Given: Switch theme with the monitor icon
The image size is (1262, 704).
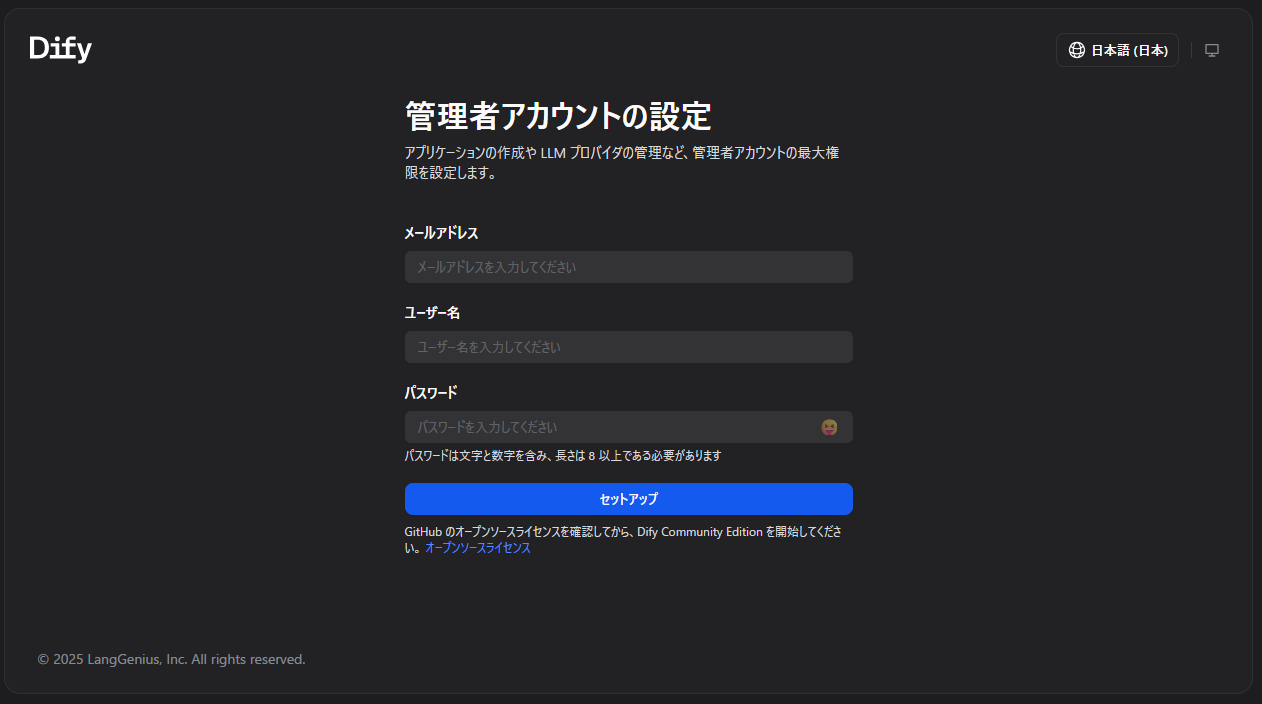Looking at the screenshot, I should click(x=1212, y=50).
